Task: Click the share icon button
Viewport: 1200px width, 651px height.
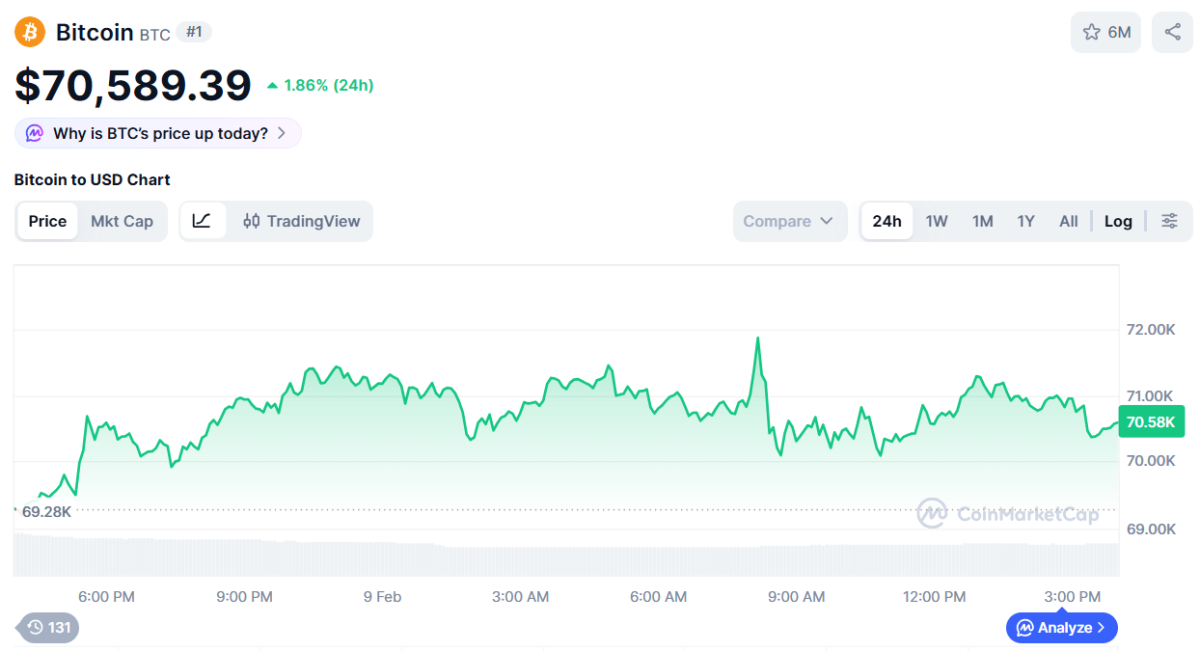Action: click(1171, 32)
